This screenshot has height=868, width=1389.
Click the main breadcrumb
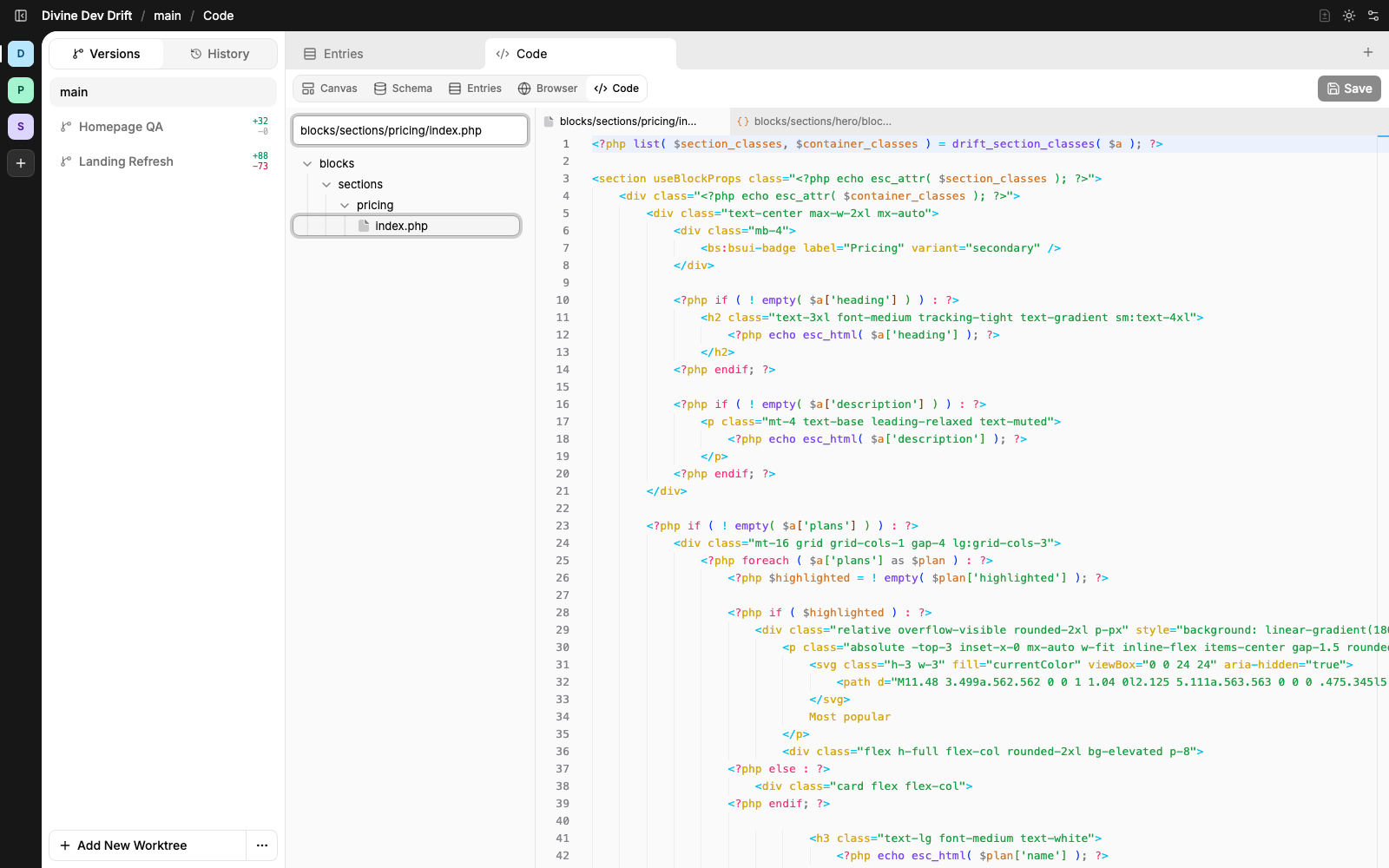[168, 16]
